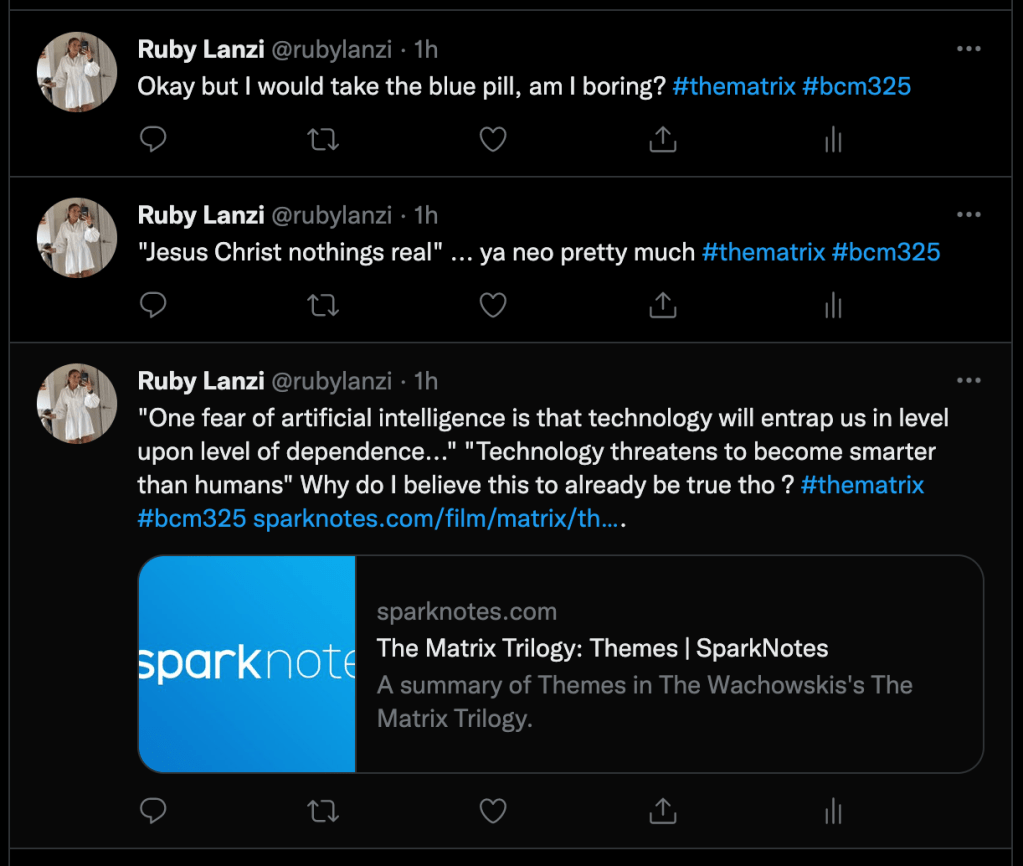Retweet the artificial intelligence tweet

point(322,810)
